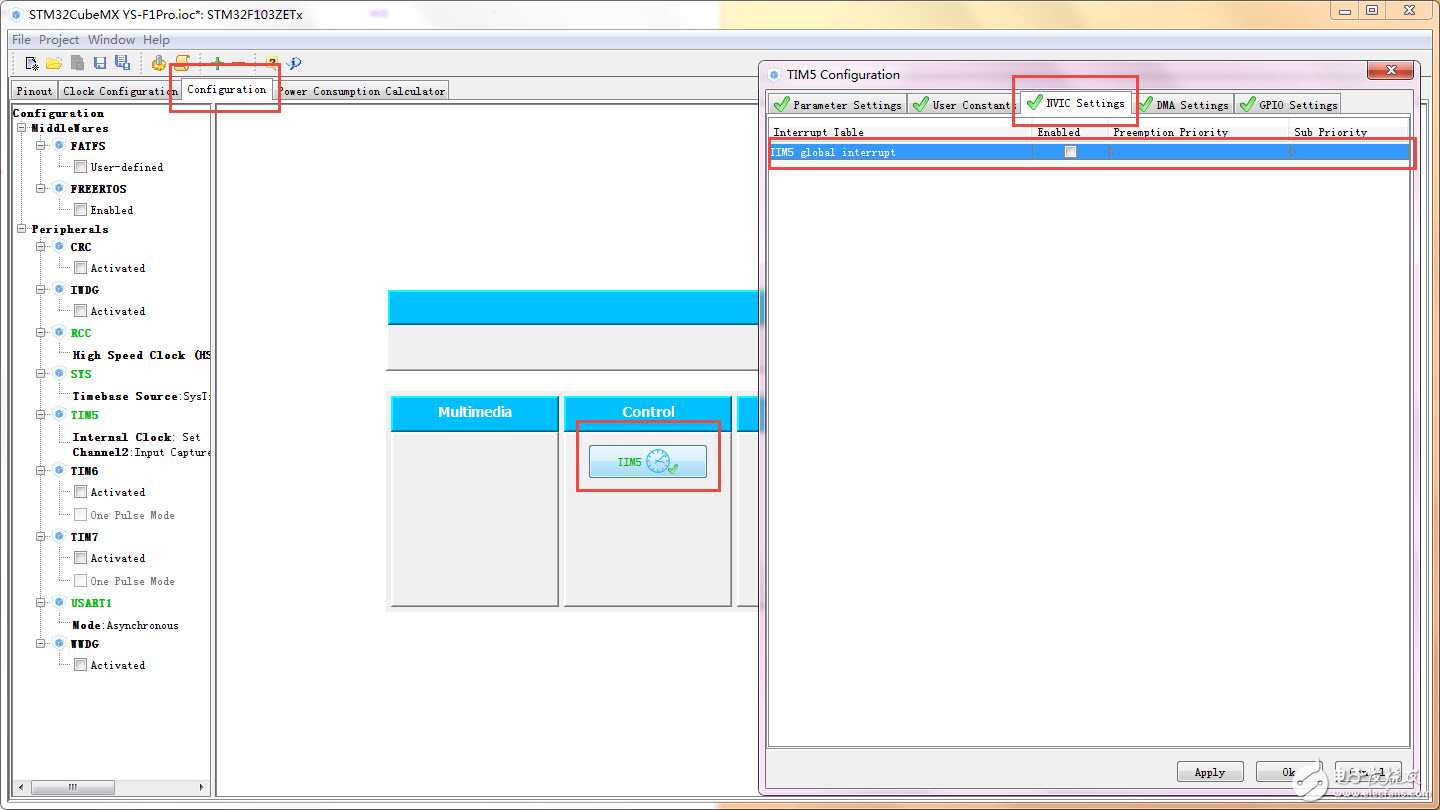Click the gear icon beside SYS

(x=59, y=373)
